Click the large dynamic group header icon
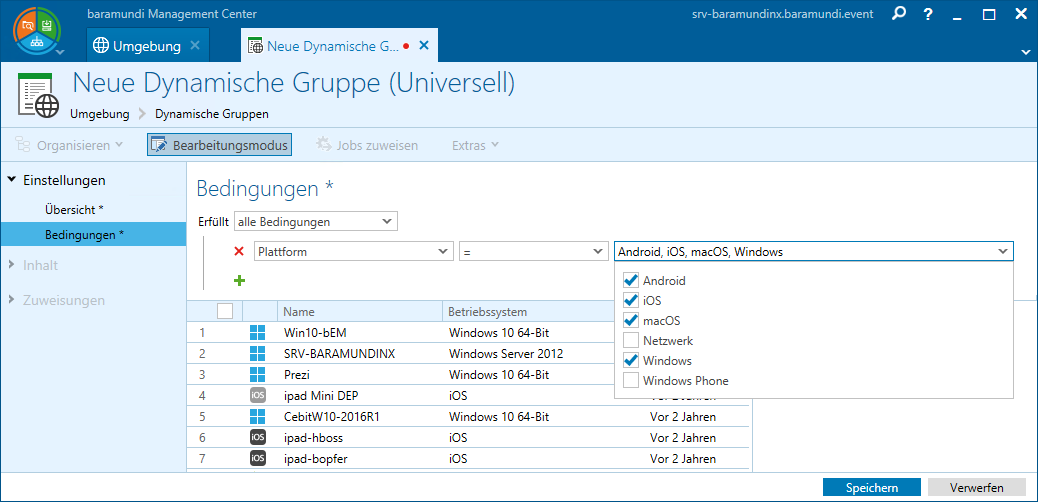 pos(38,97)
